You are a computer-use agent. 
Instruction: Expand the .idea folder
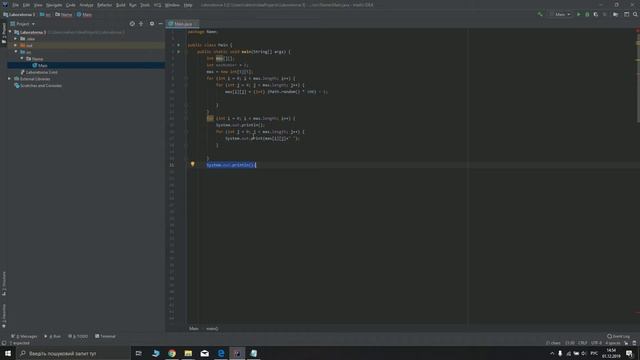click(x=16, y=39)
